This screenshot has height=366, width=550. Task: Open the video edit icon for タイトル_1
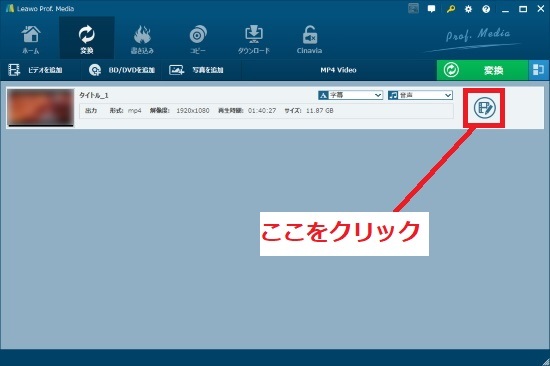click(x=484, y=108)
